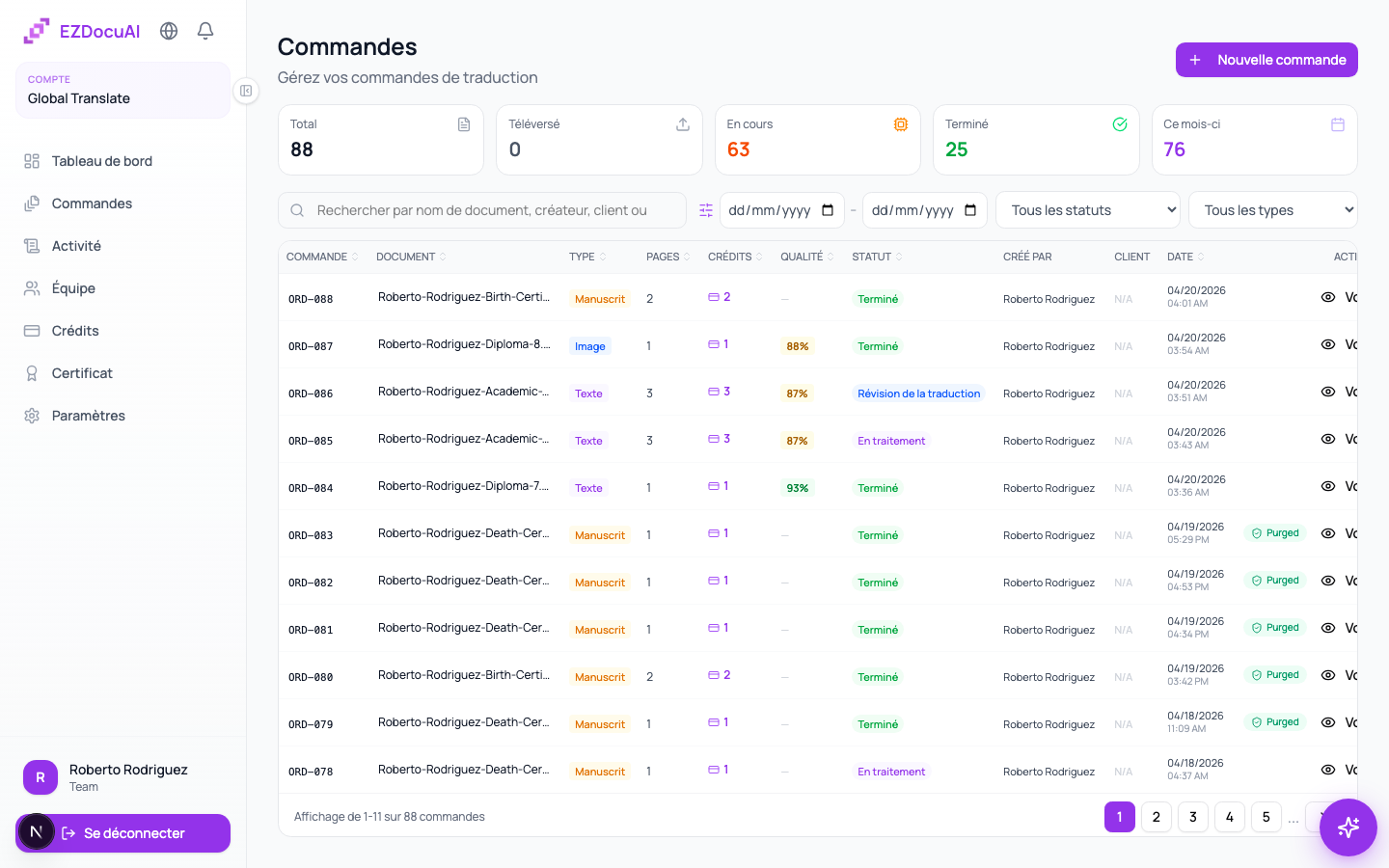The height and width of the screenshot is (868, 1389).
Task: Collapse the sidebar panel toggle
Action: click(246, 91)
